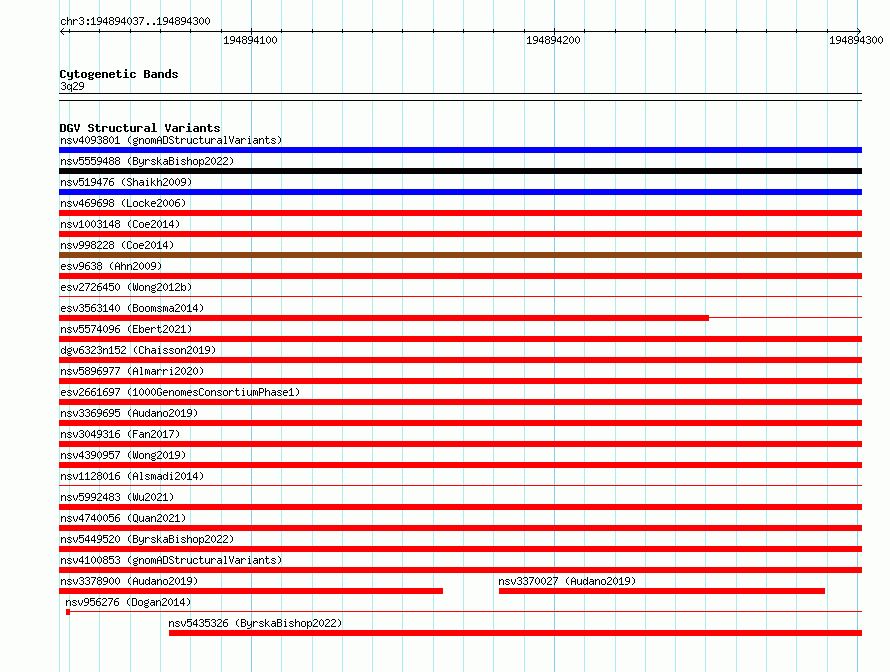This screenshot has height=672, width=890.
Task: Click the red bar under nsv5992483 Wu2021
Action: 460,507
